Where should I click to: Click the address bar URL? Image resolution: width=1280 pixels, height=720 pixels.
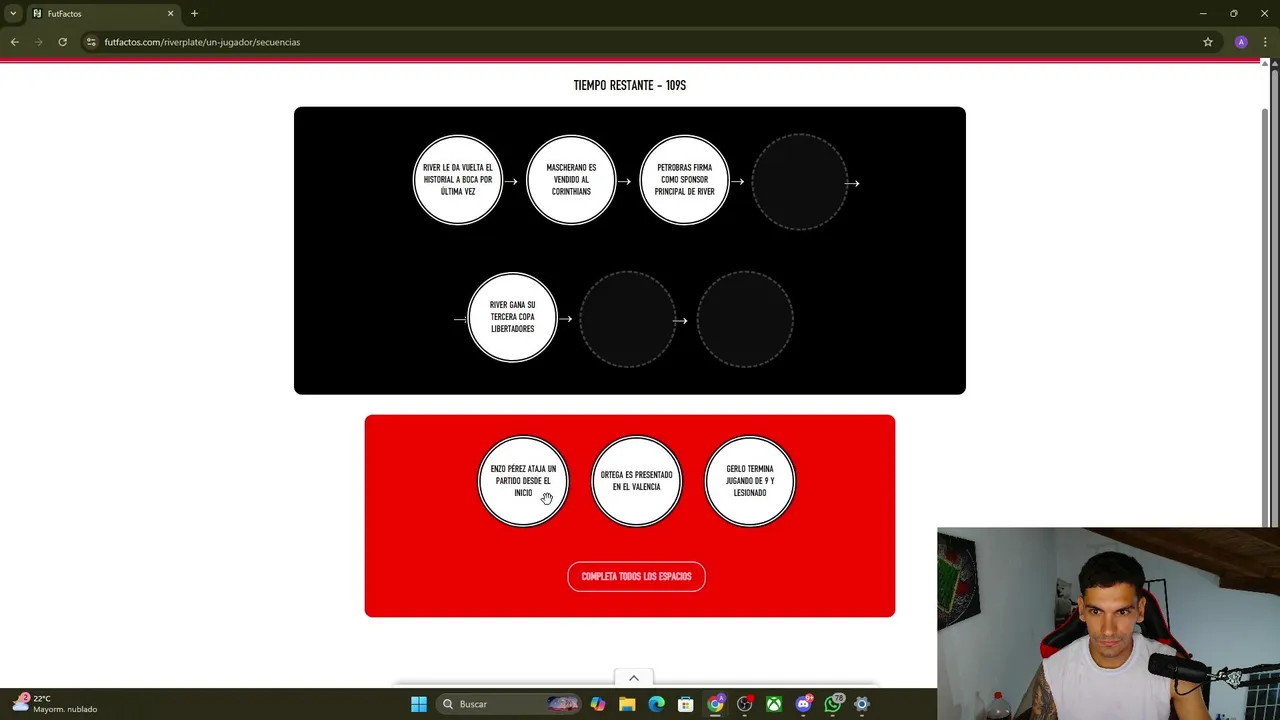coord(202,42)
